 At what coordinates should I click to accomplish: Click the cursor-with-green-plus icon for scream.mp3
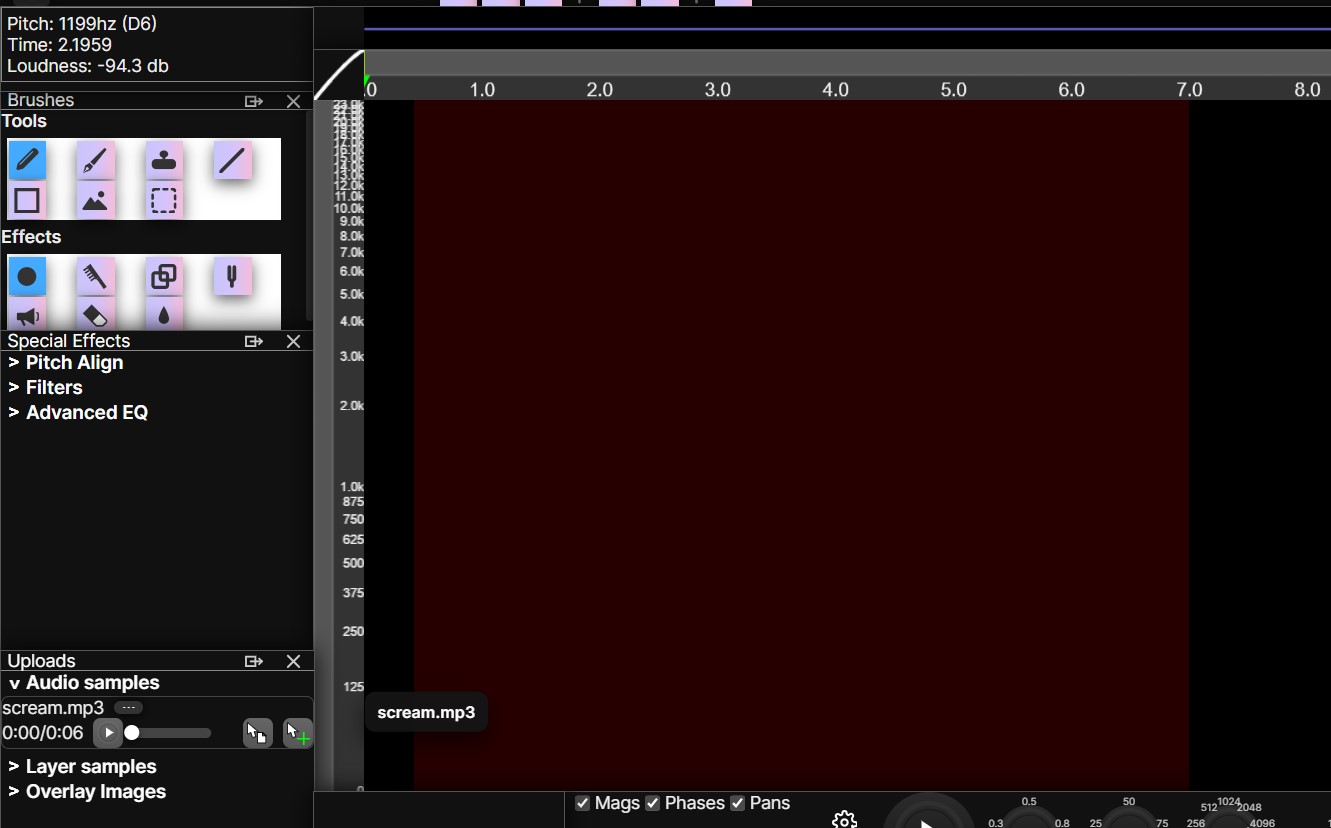tap(298, 733)
